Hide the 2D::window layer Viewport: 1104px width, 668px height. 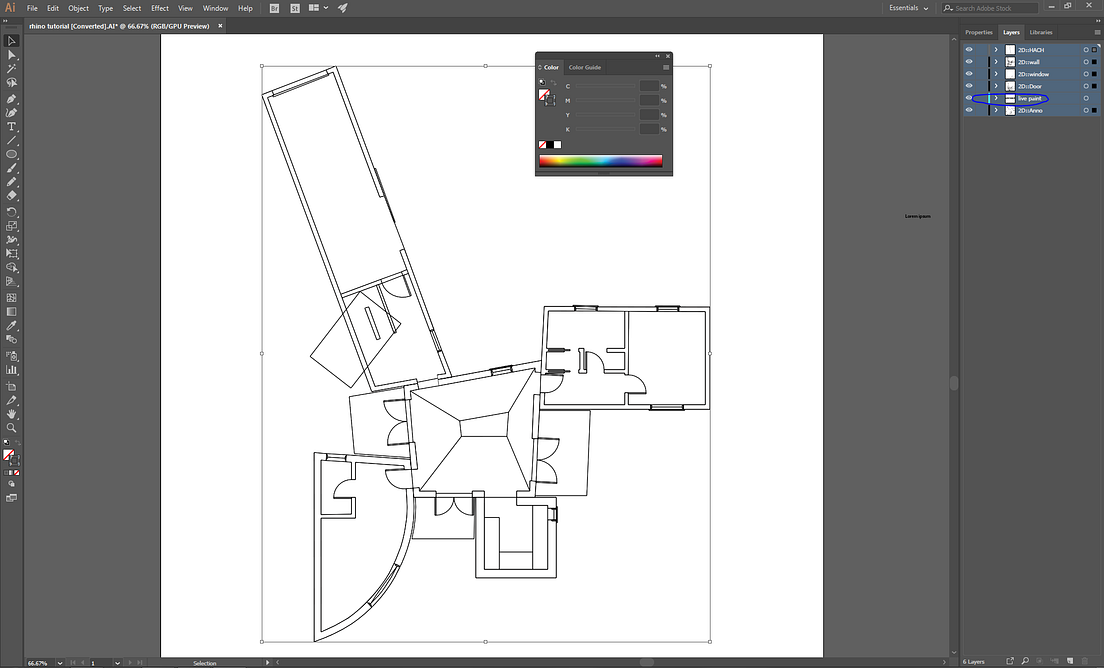[969, 74]
